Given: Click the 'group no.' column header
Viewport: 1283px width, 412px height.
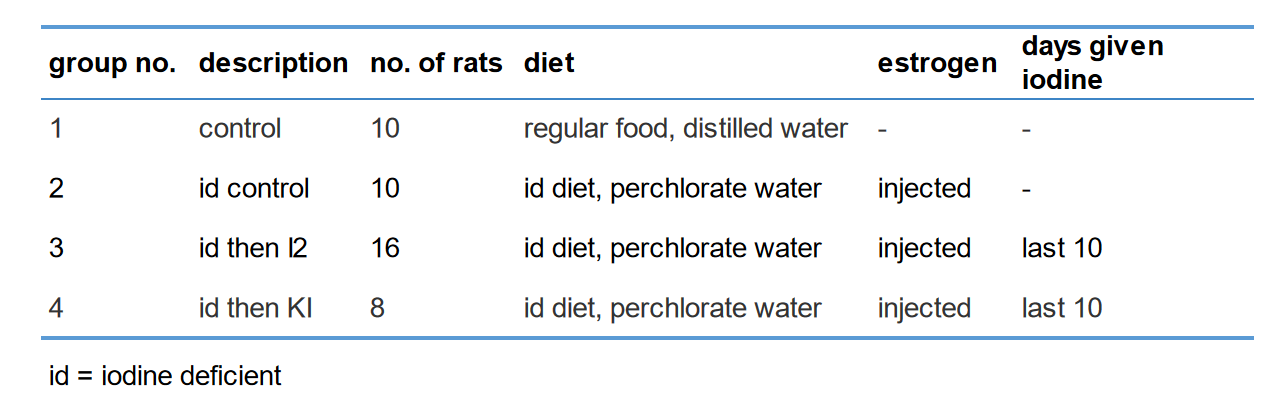Looking at the screenshot, I should pos(113,63).
